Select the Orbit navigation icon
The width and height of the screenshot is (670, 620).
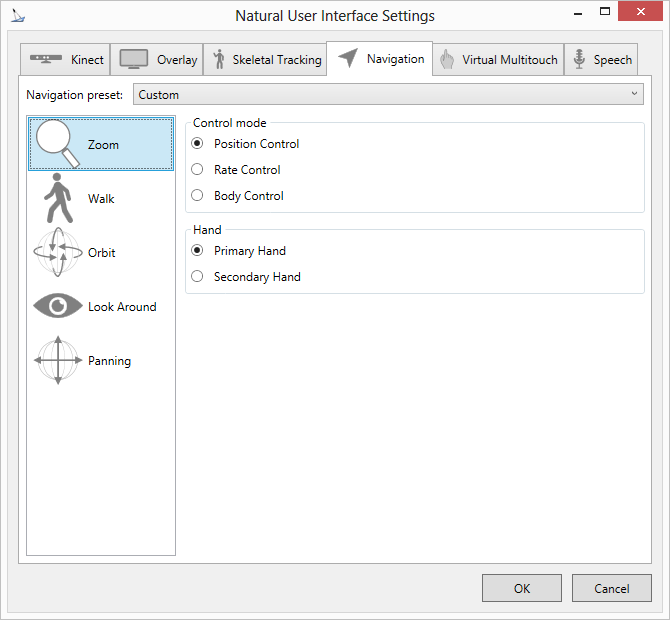[58, 253]
